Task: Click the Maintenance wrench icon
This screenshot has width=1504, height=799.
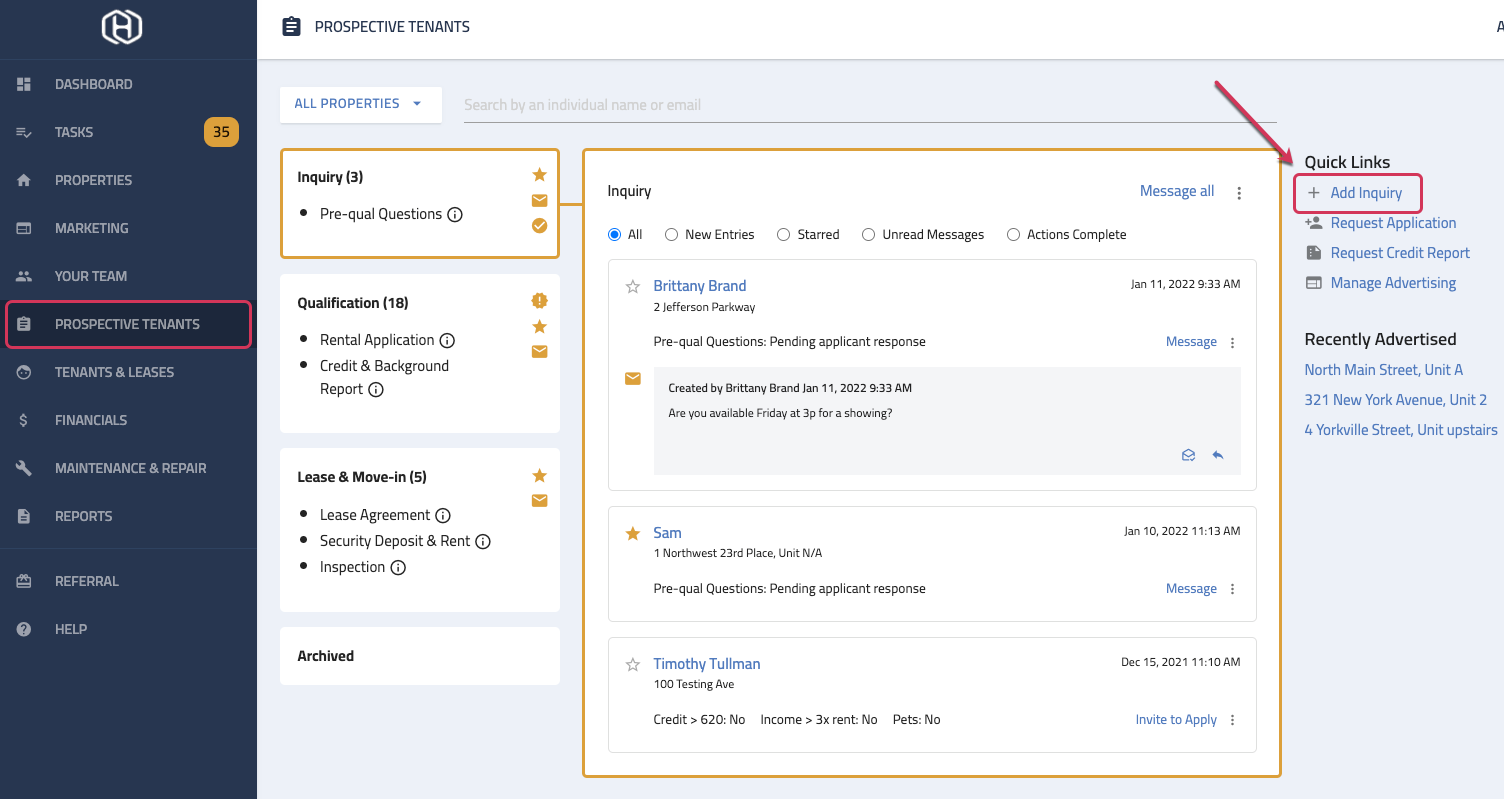Action: tap(24, 468)
